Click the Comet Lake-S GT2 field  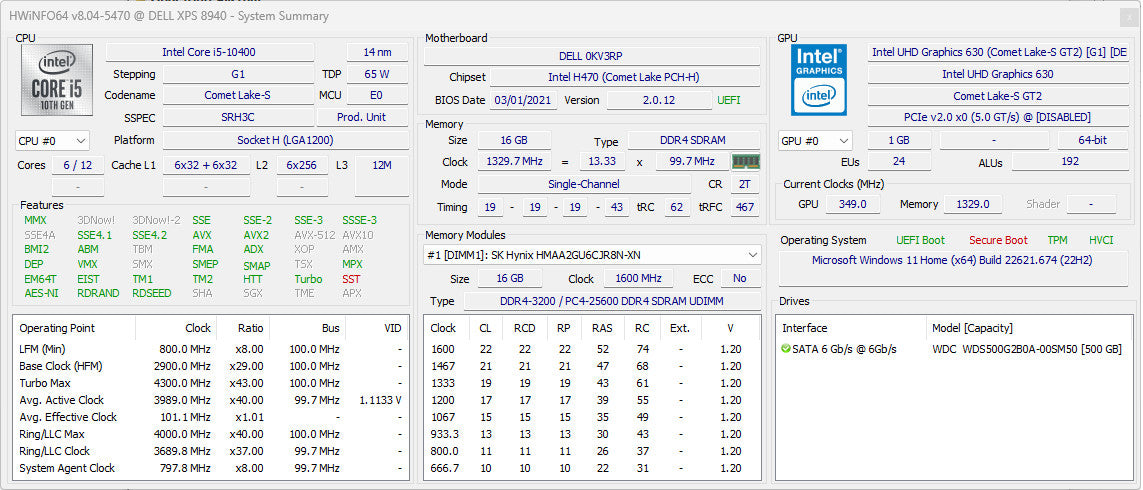[997, 96]
